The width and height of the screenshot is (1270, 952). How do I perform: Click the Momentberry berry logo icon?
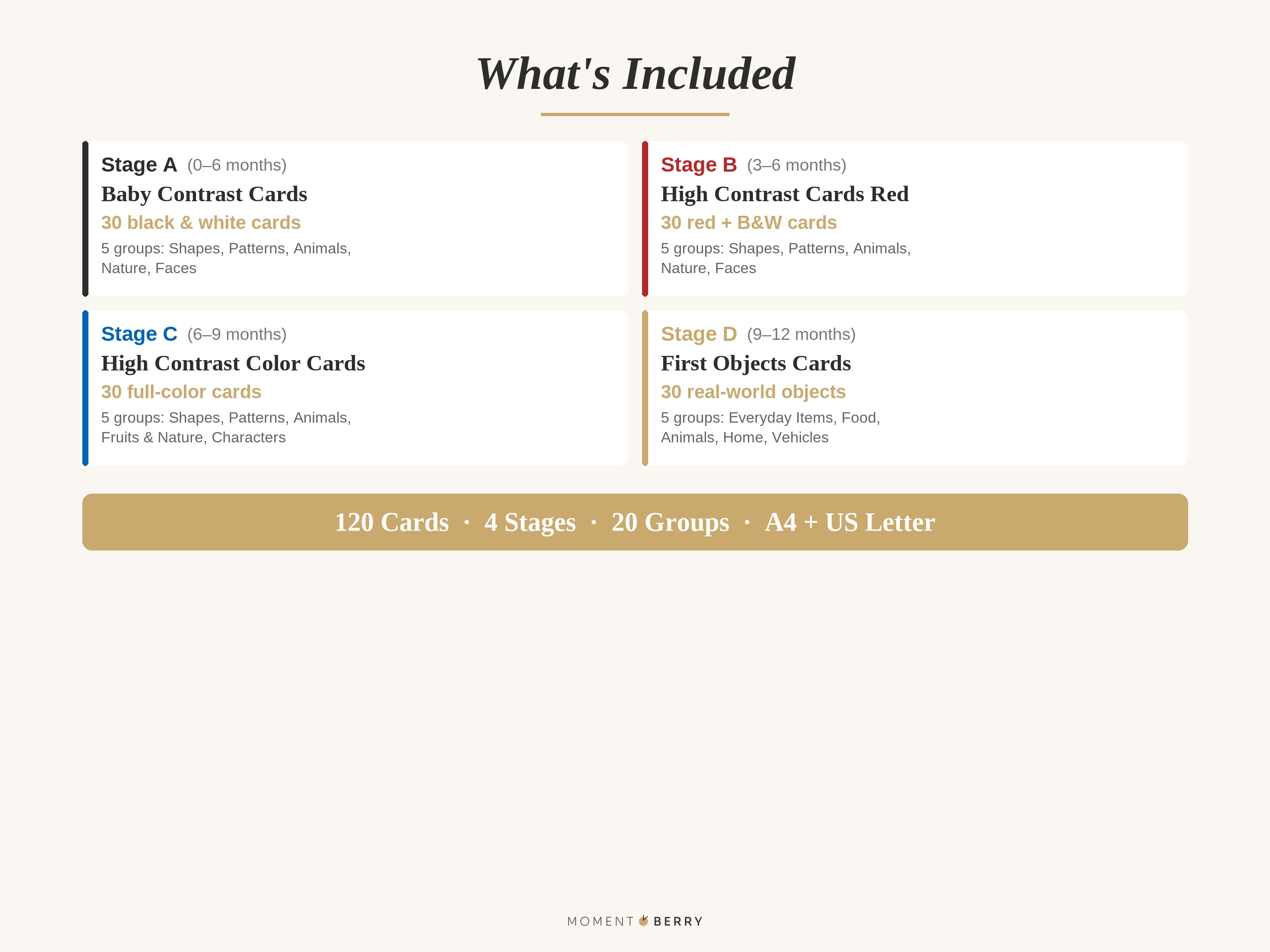(x=643, y=921)
